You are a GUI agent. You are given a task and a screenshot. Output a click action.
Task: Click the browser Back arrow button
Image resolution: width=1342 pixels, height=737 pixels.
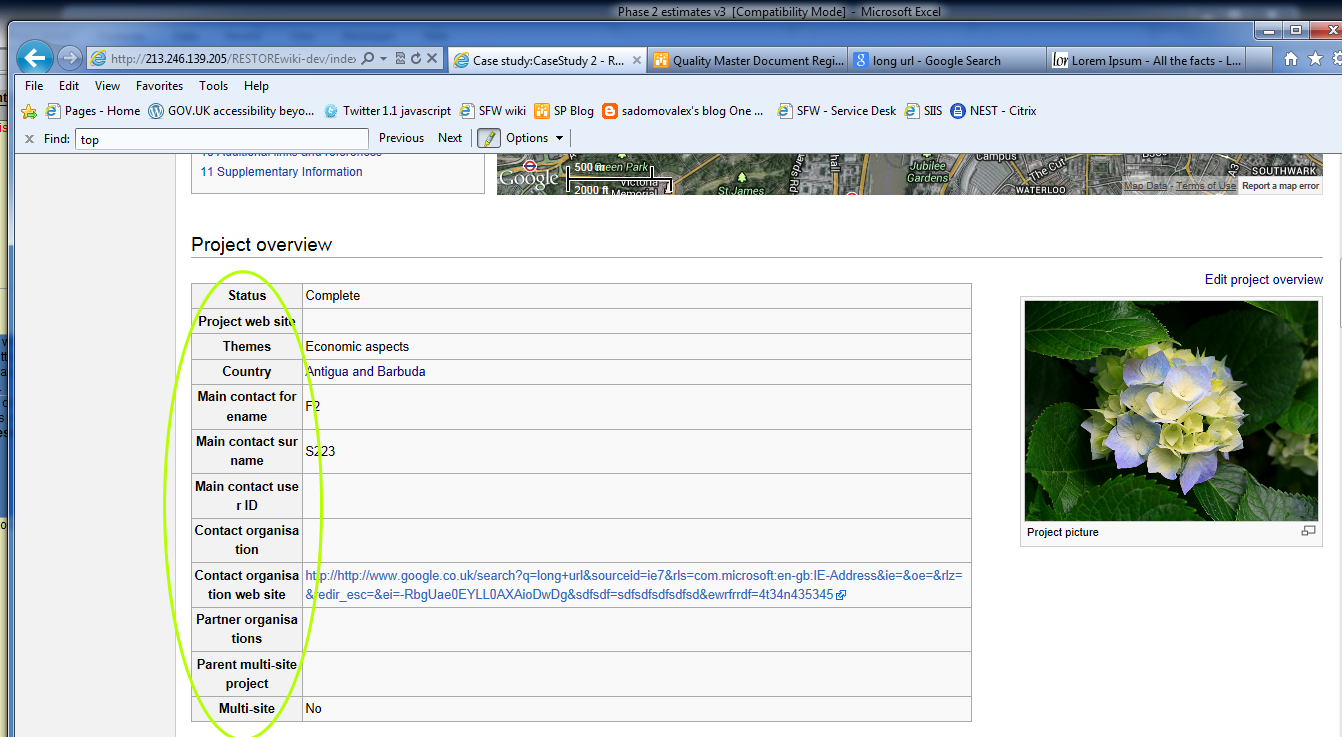tap(34, 58)
